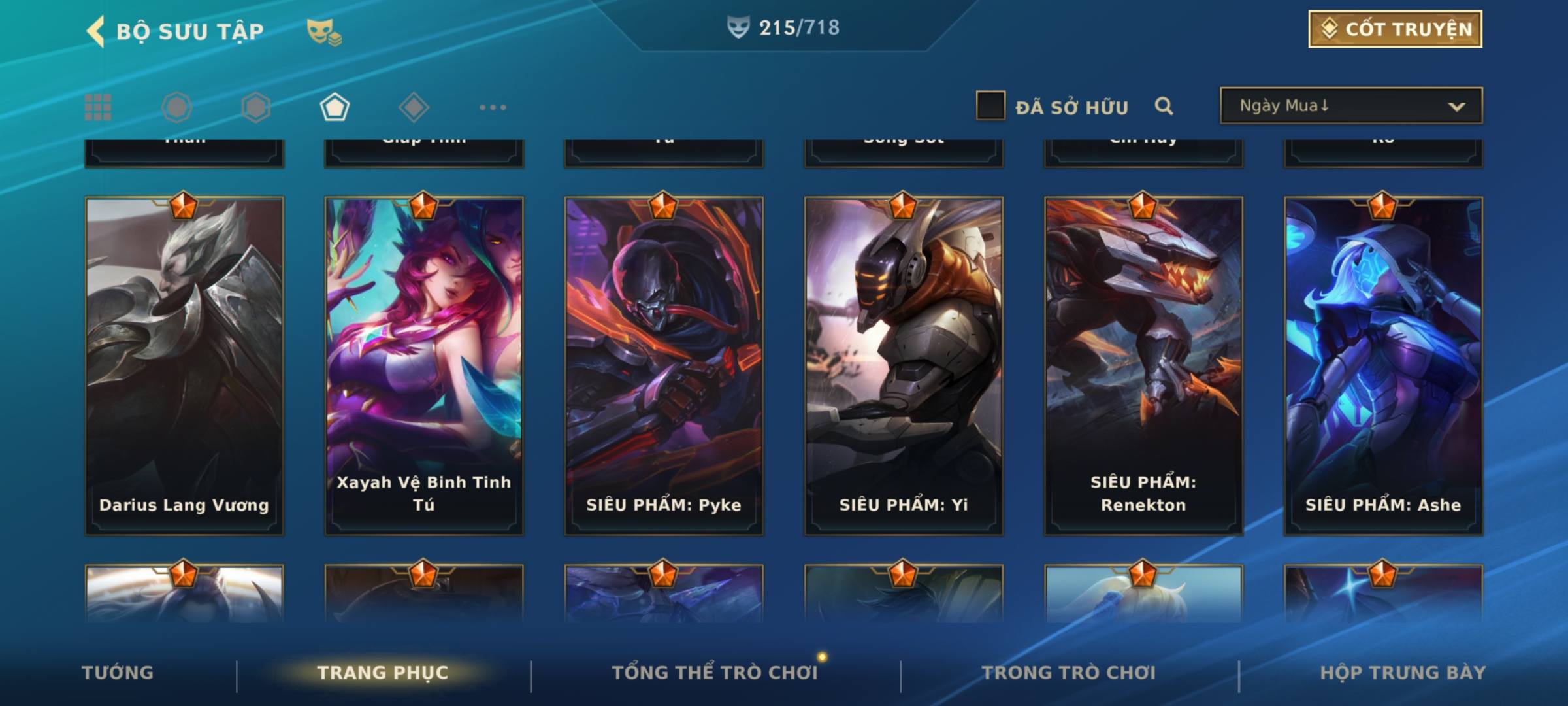
Task: Select the all-skins grid filter icon
Action: (98, 107)
